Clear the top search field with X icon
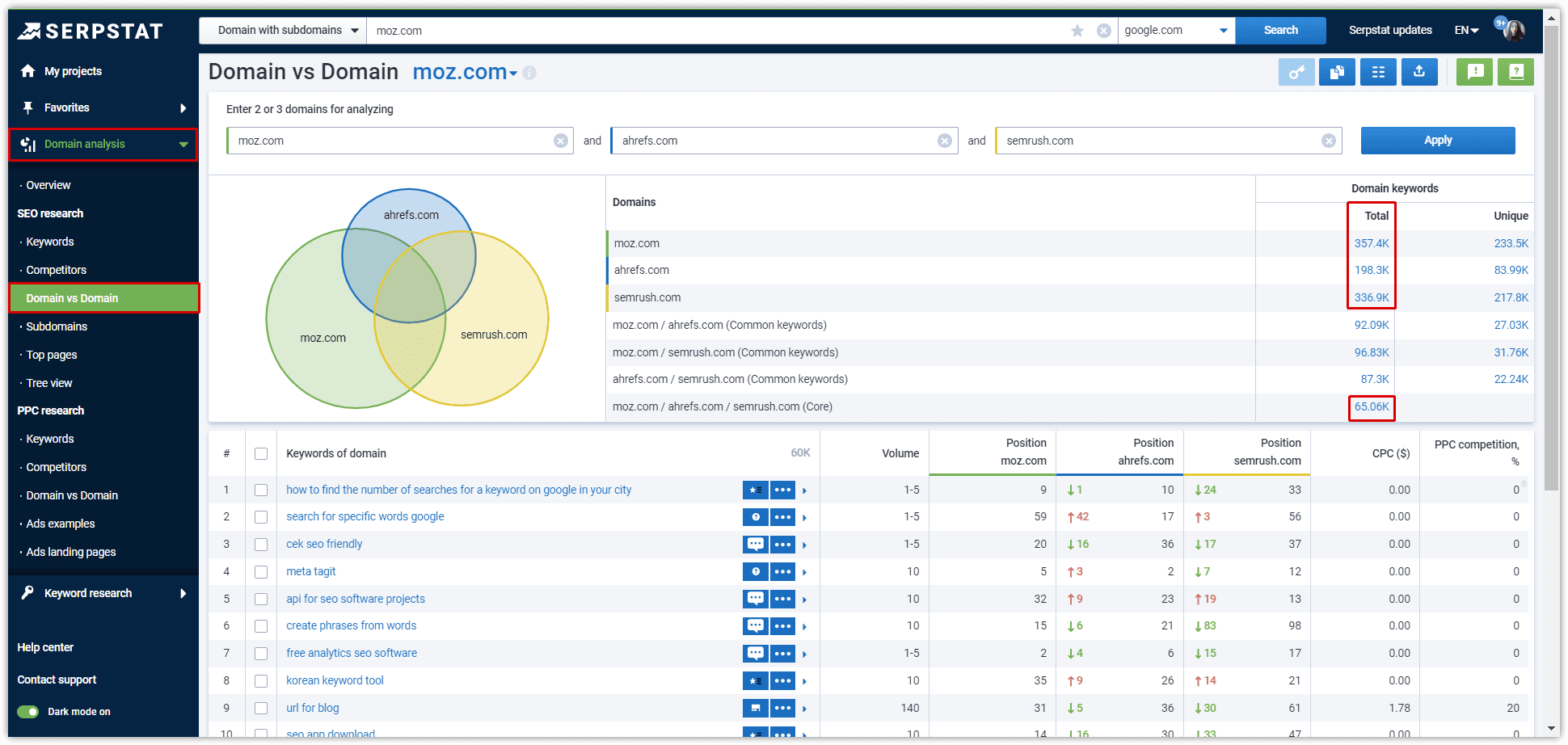 click(x=1103, y=31)
